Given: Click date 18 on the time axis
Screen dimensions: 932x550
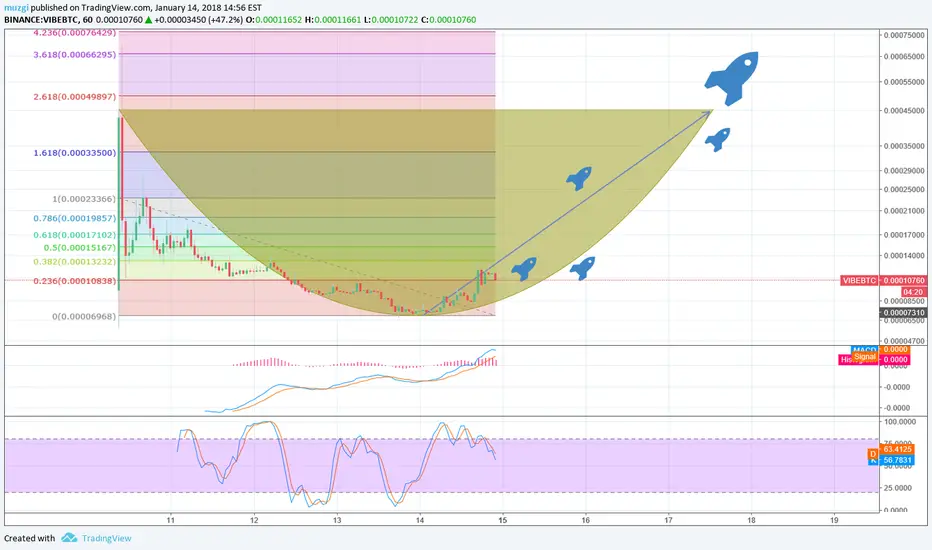Looking at the screenshot, I should tap(751, 520).
